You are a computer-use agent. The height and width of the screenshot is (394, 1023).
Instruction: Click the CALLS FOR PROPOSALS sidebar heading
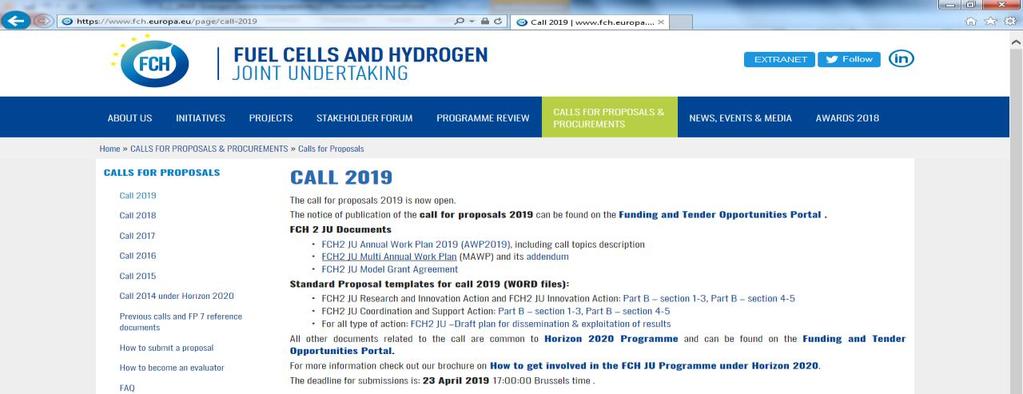tap(162, 173)
